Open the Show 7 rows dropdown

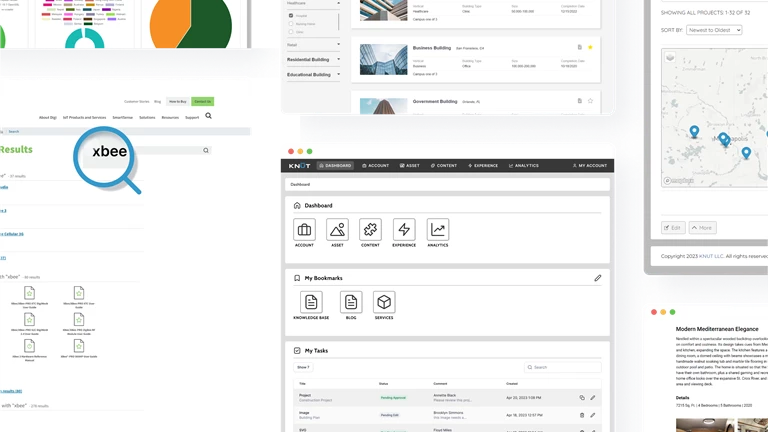pos(303,367)
